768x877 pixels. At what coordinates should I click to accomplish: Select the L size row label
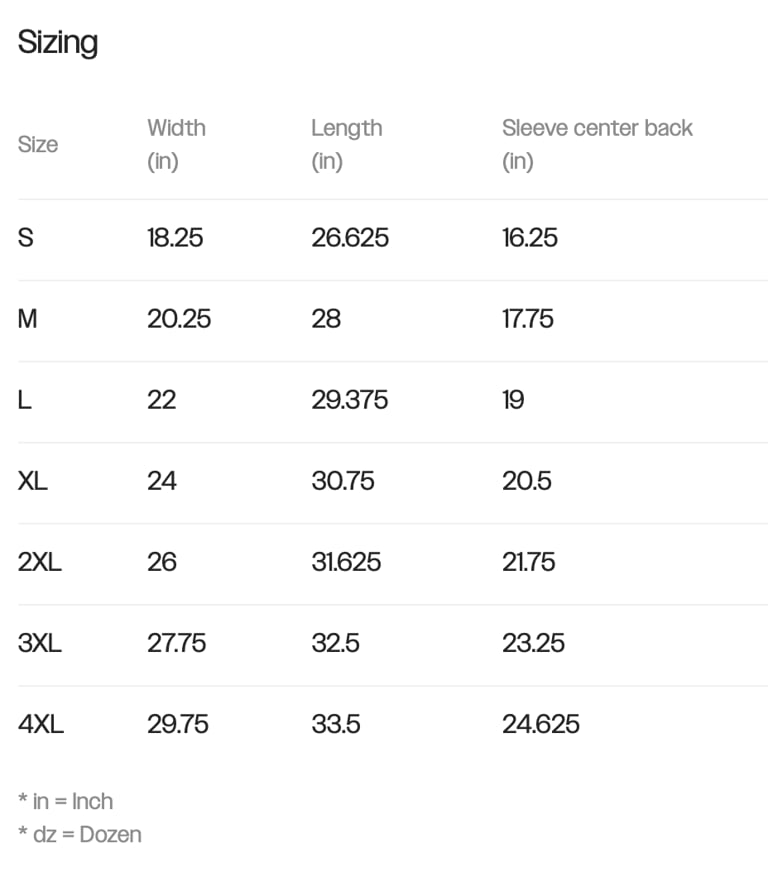(25, 400)
